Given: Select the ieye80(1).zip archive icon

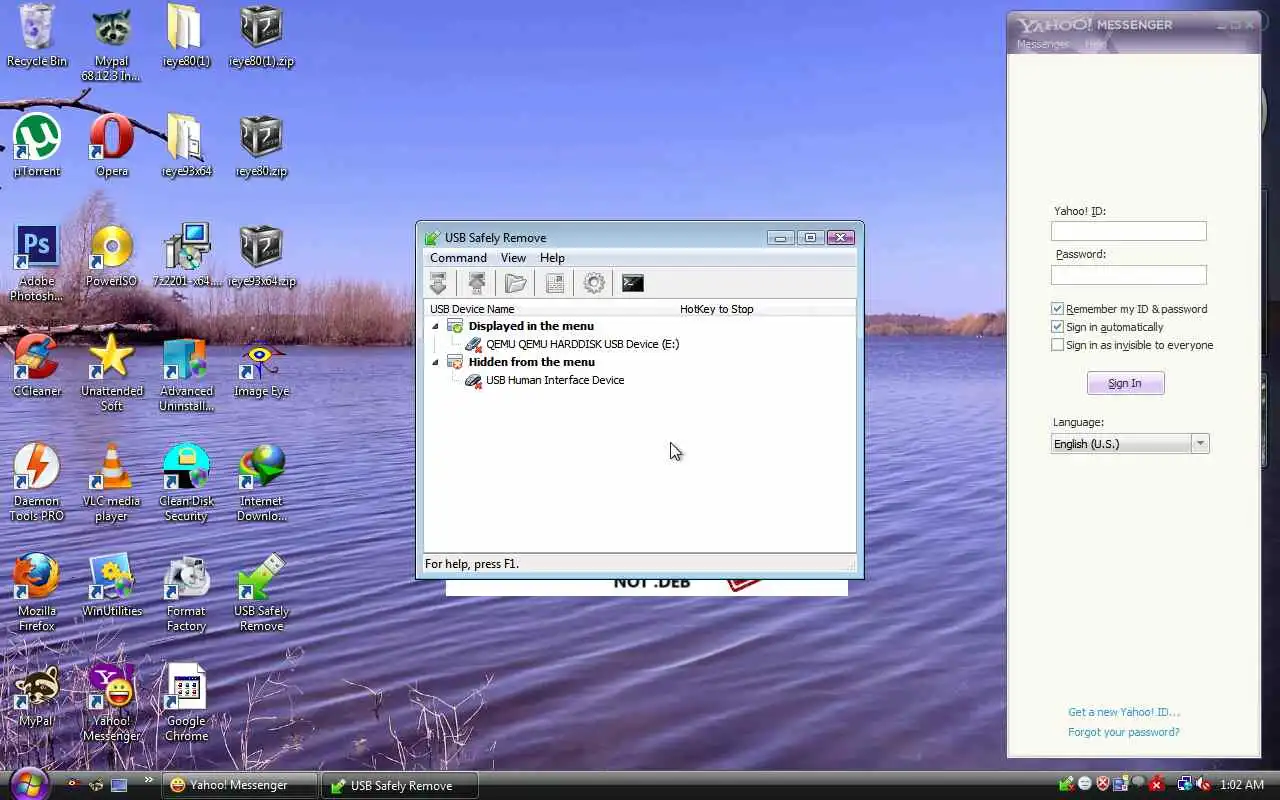Looking at the screenshot, I should 261,36.
